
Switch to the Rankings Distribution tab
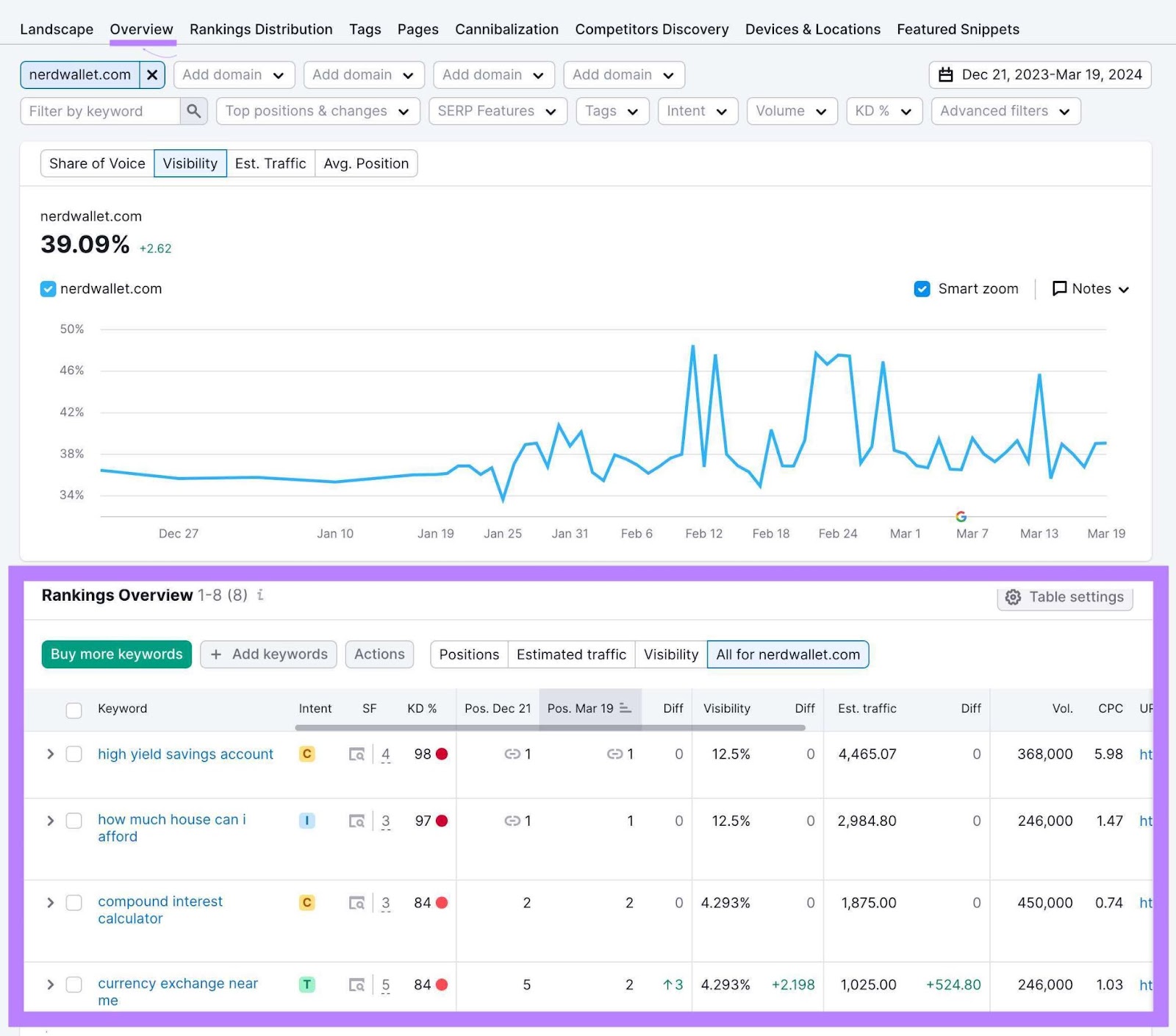coord(261,29)
